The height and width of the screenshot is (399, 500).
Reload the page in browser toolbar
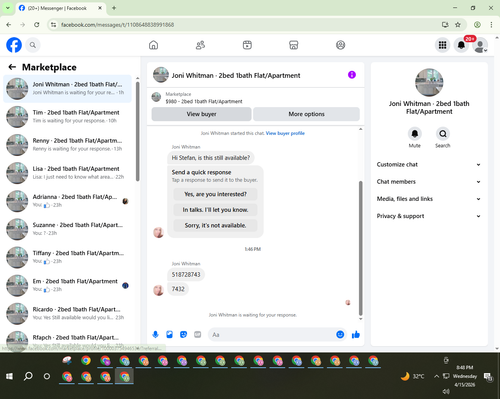click(x=37, y=25)
